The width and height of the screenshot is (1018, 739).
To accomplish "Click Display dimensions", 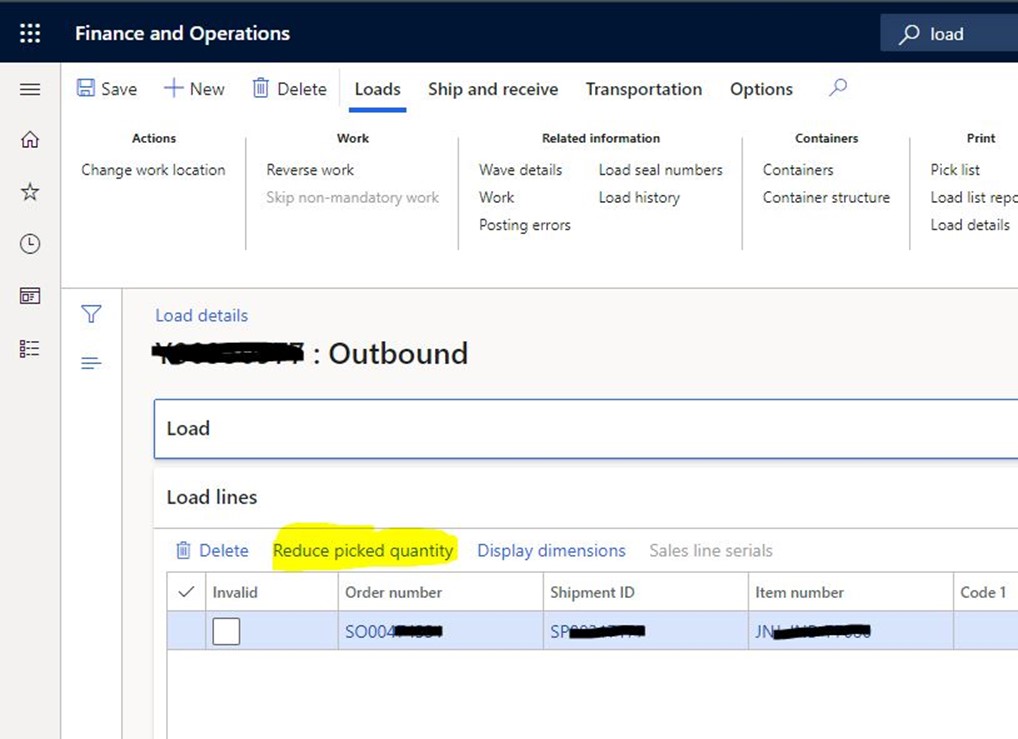I will (551, 551).
